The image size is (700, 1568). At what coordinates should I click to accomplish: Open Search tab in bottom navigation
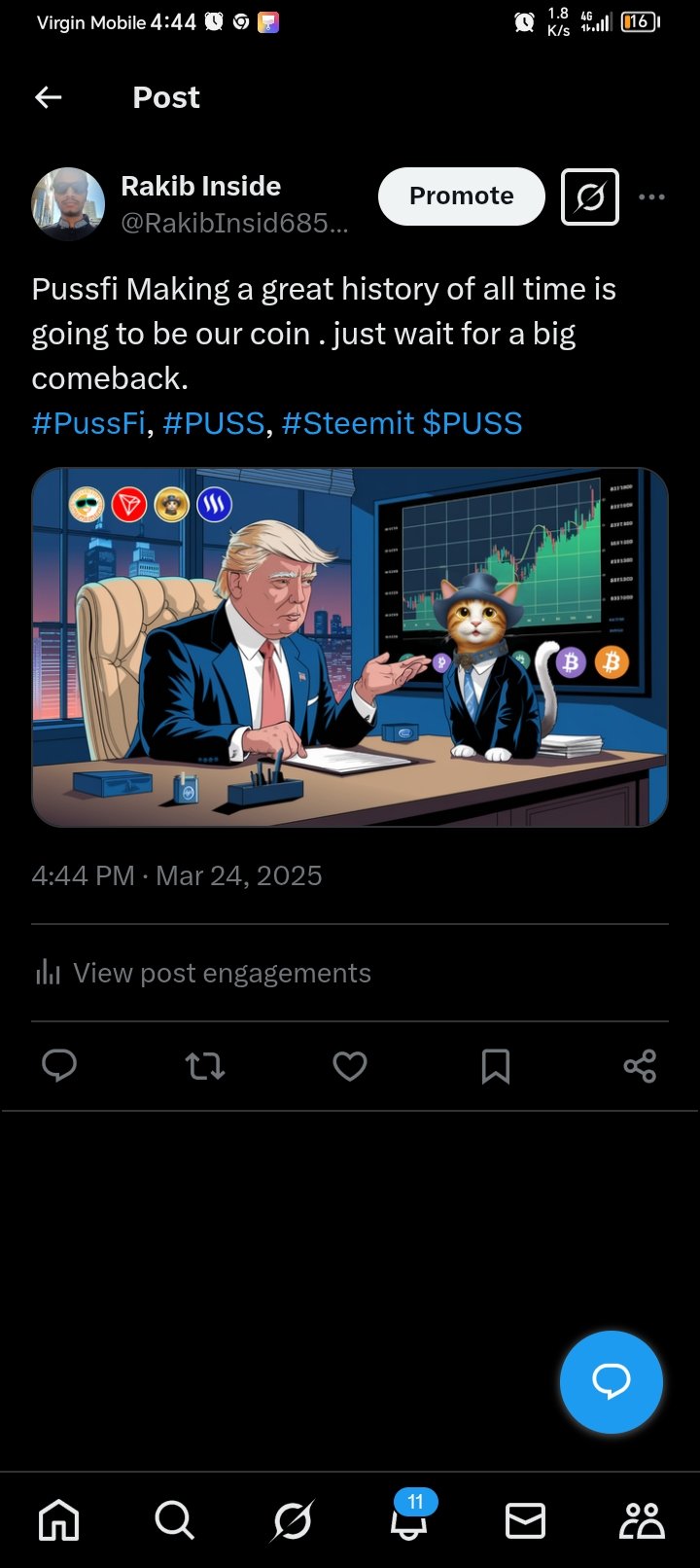[175, 1520]
